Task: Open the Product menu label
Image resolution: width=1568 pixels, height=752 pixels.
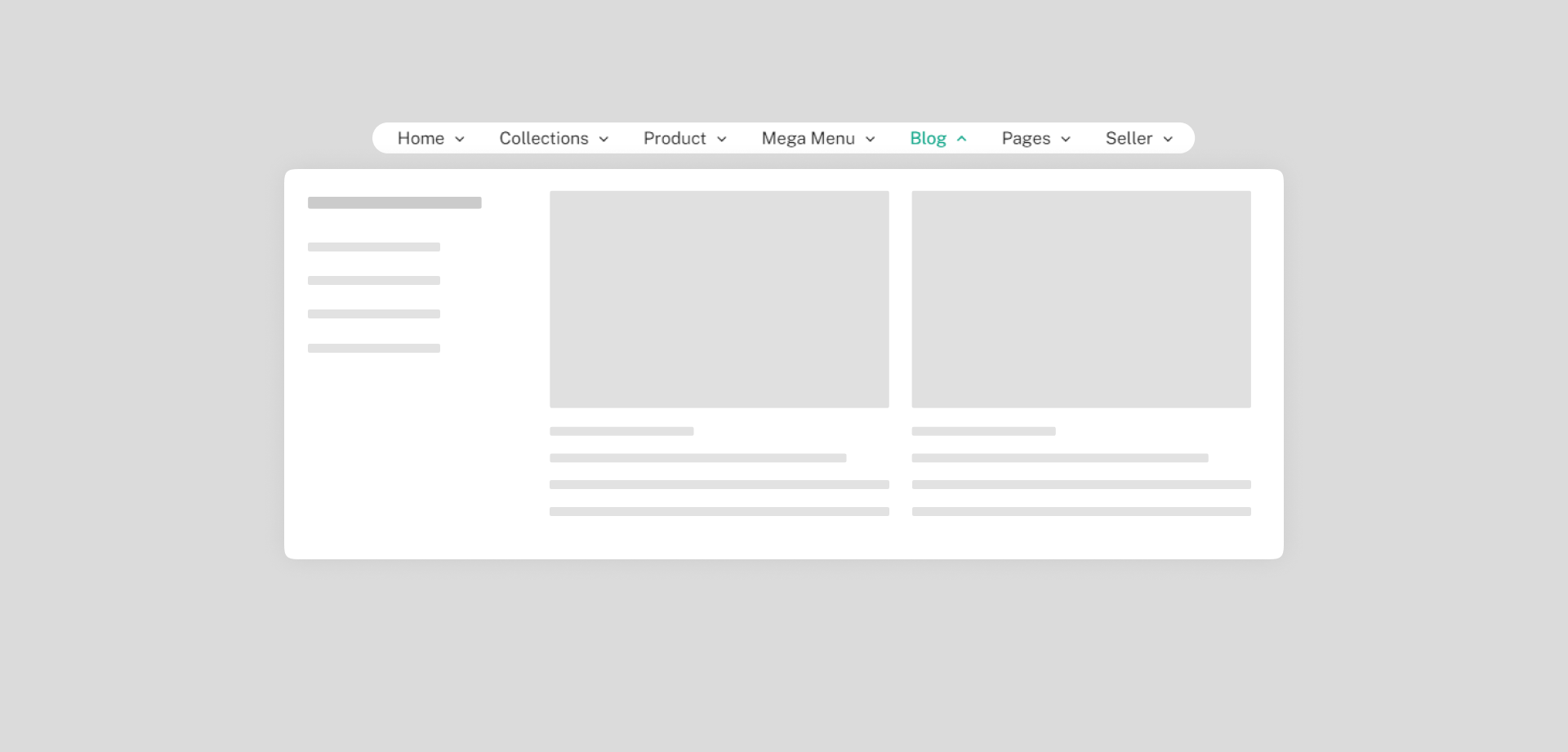Action: [x=675, y=139]
